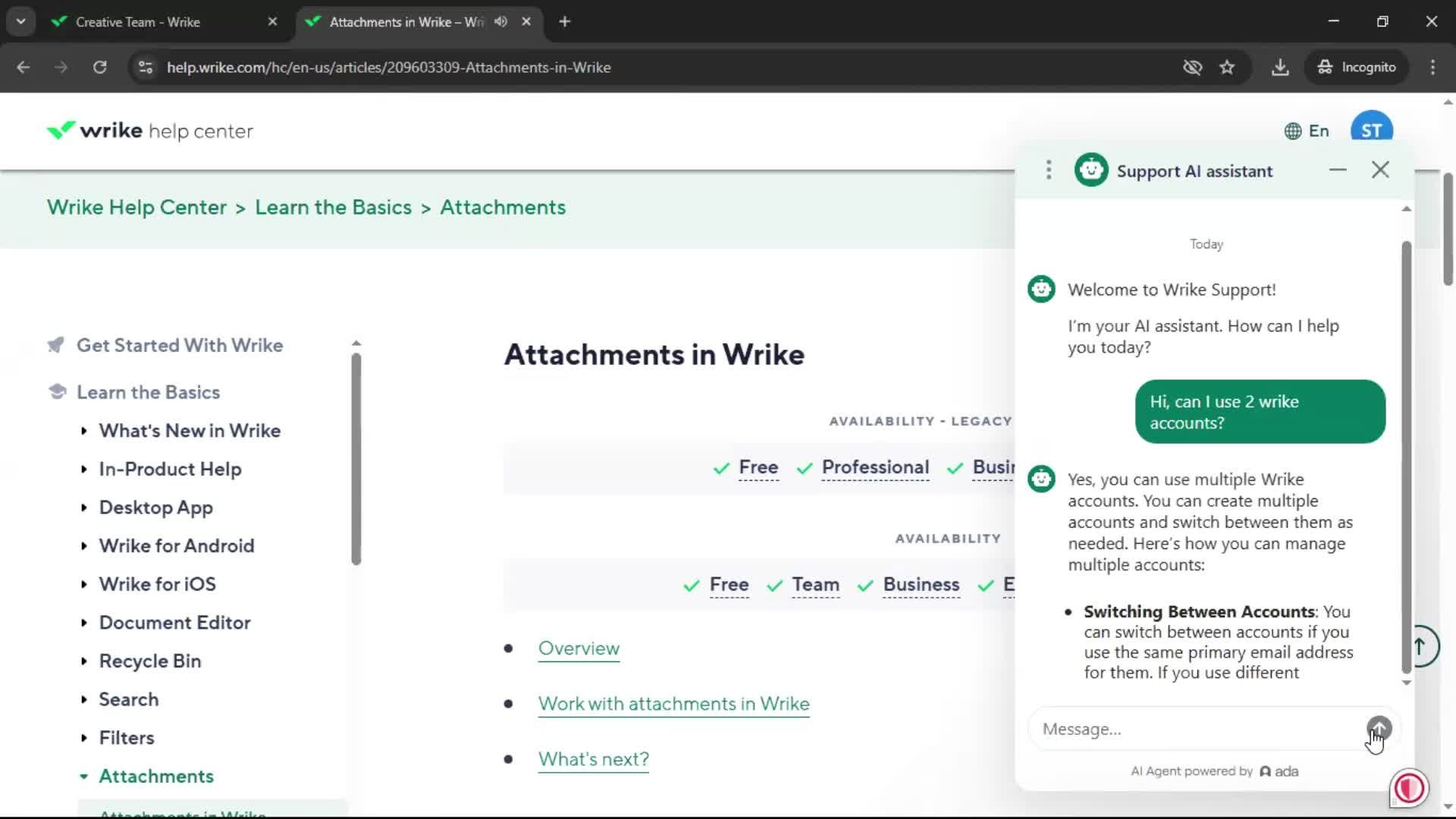The height and width of the screenshot is (819, 1456).
Task: Click the browser forward arrow
Action: (x=61, y=67)
